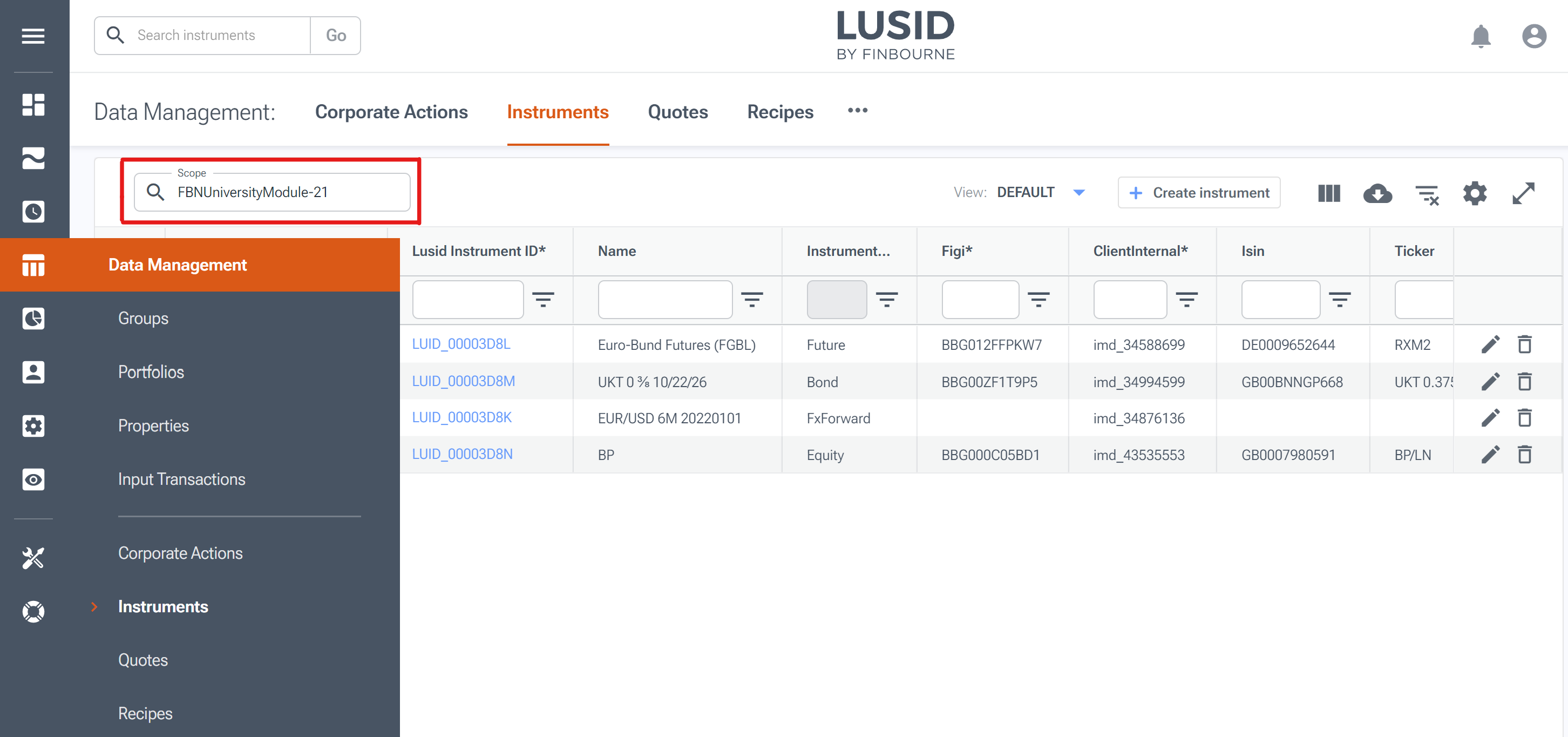Click the eye sidebar icon

pos(33,479)
